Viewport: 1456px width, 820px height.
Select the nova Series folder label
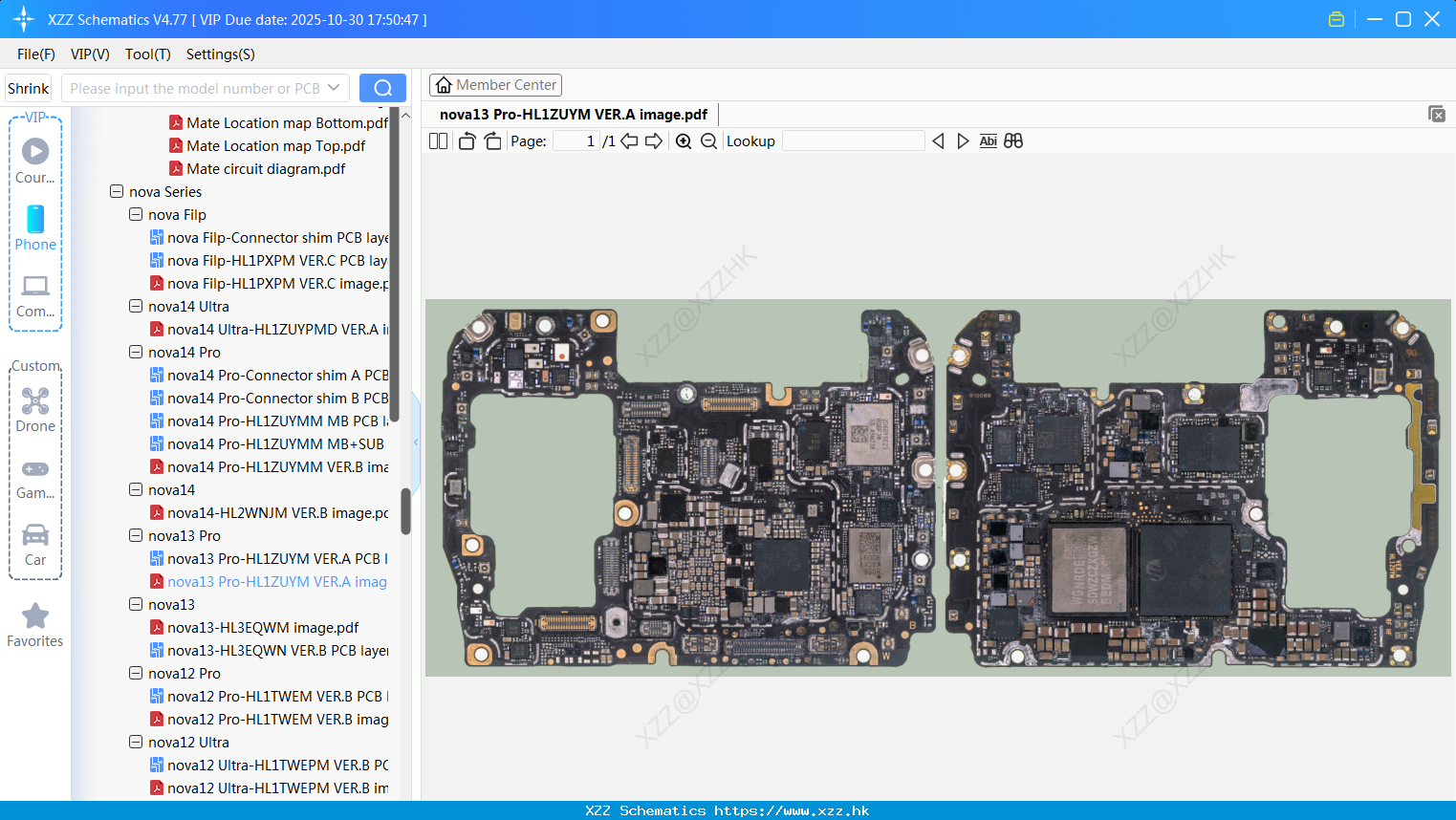[165, 191]
